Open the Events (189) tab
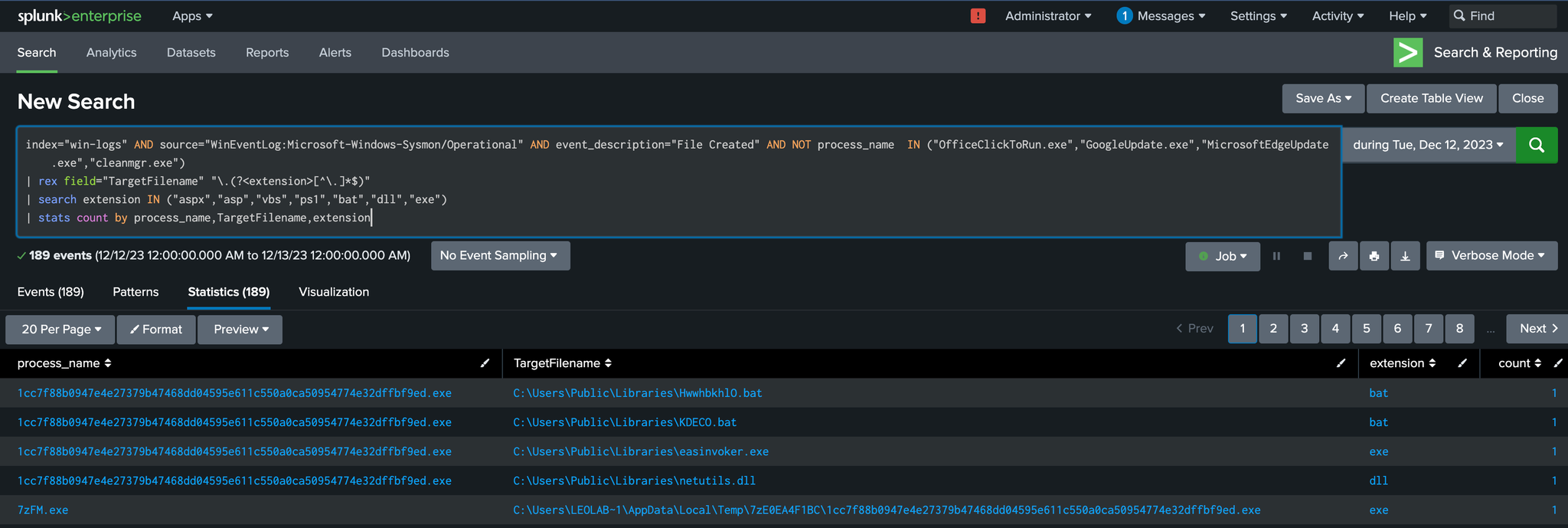1568x528 pixels. [x=51, y=292]
